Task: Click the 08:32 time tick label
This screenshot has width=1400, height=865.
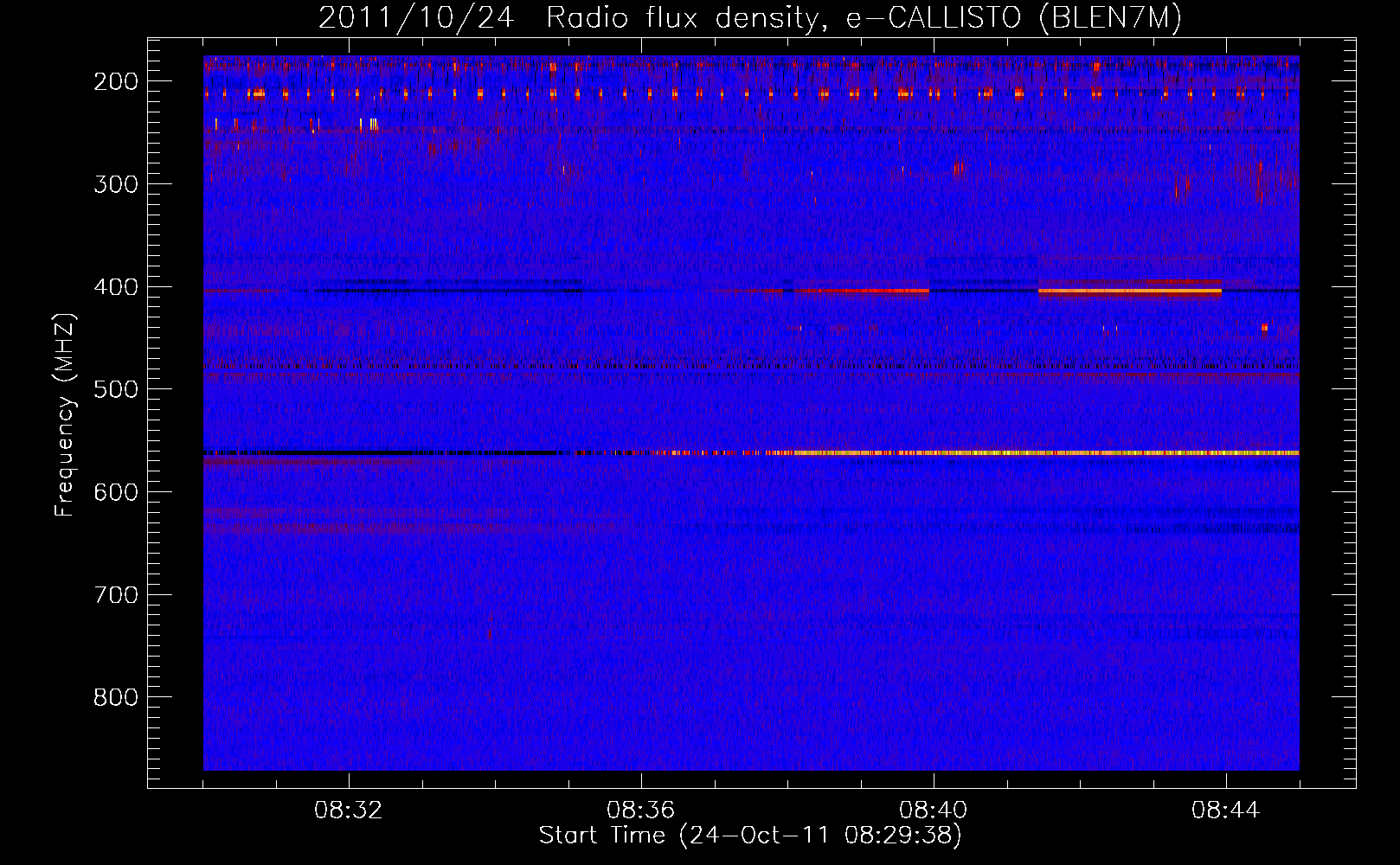Action: 349,811
